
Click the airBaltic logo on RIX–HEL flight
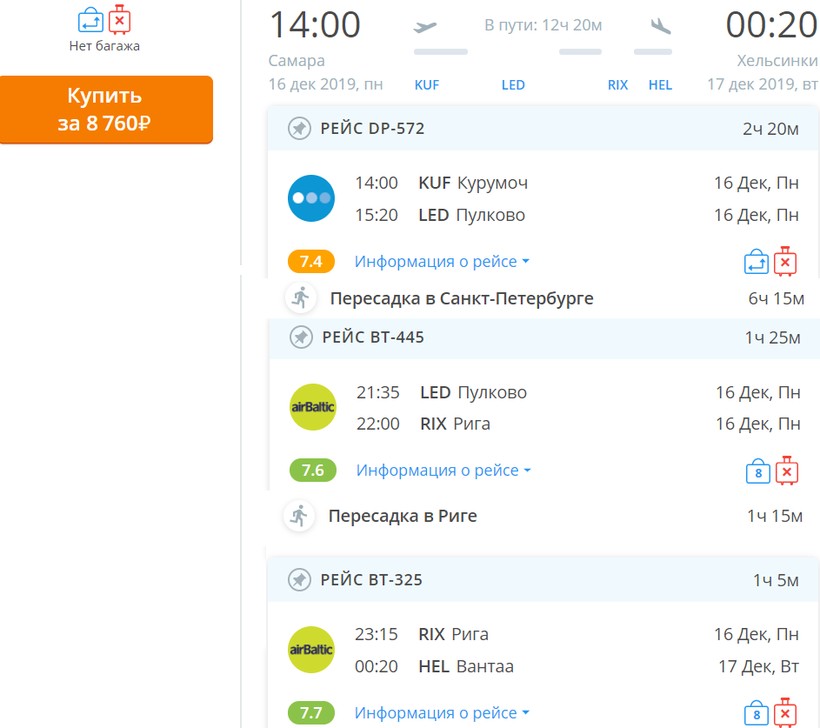click(x=311, y=650)
